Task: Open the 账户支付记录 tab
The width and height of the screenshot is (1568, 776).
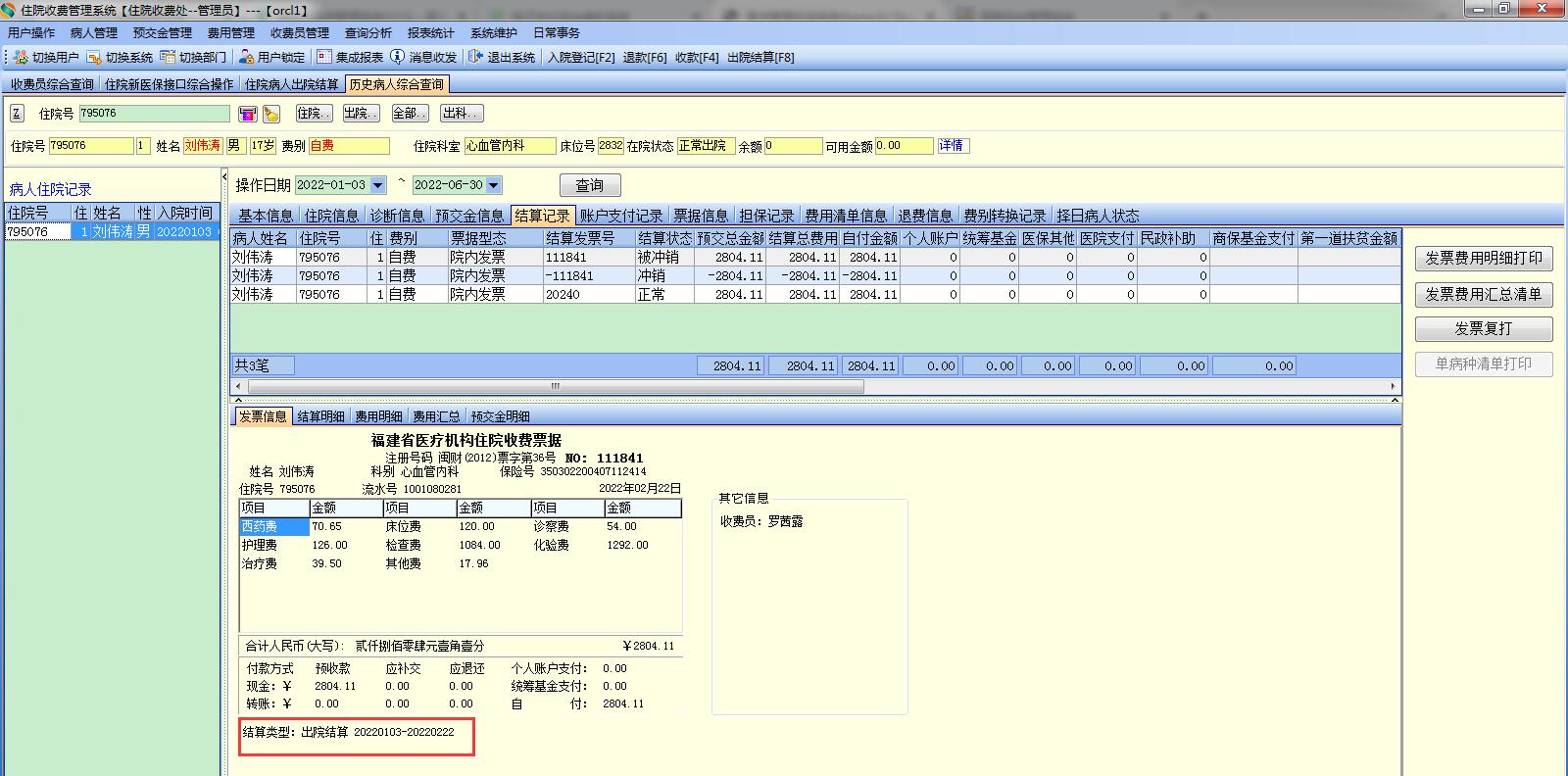Action: pos(621,216)
